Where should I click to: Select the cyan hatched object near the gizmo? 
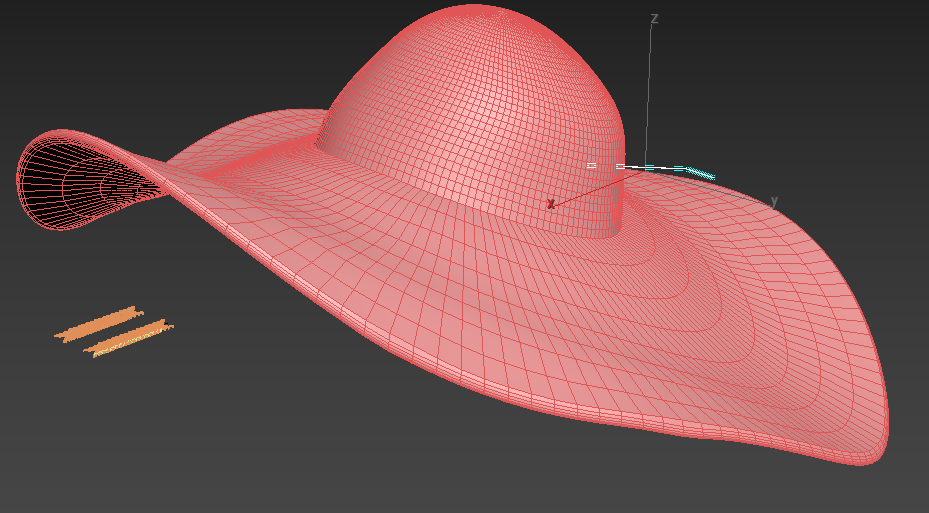700,174
